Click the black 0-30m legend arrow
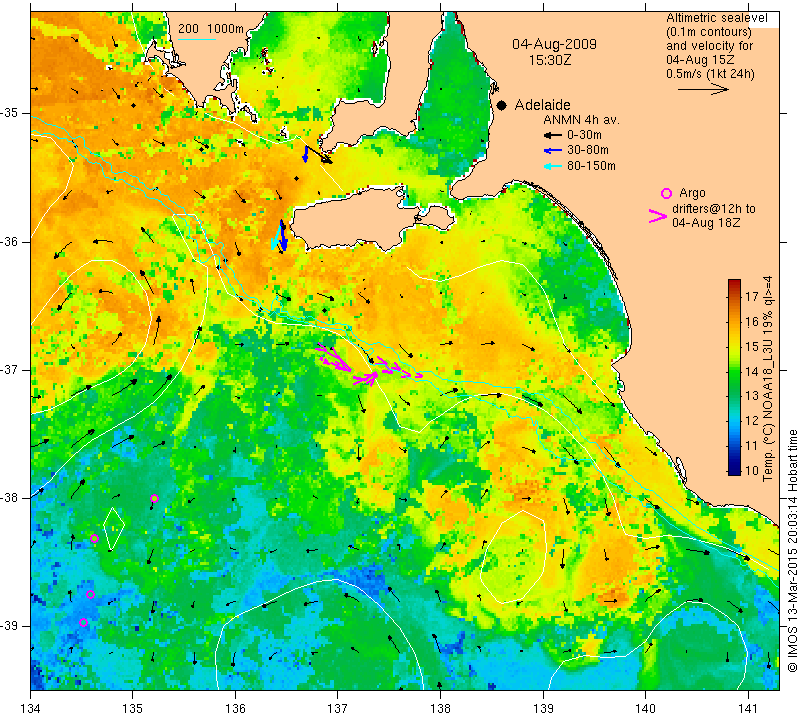This screenshot has height=720, width=800. tap(553, 136)
